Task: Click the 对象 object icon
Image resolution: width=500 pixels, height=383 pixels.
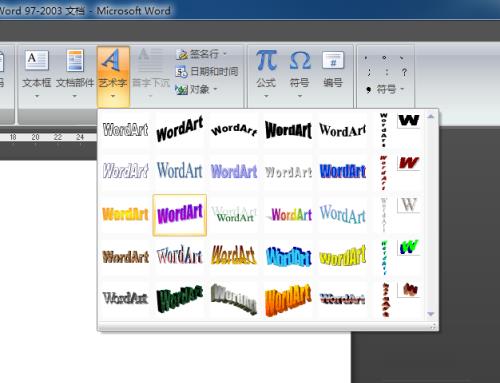Action: [182, 89]
